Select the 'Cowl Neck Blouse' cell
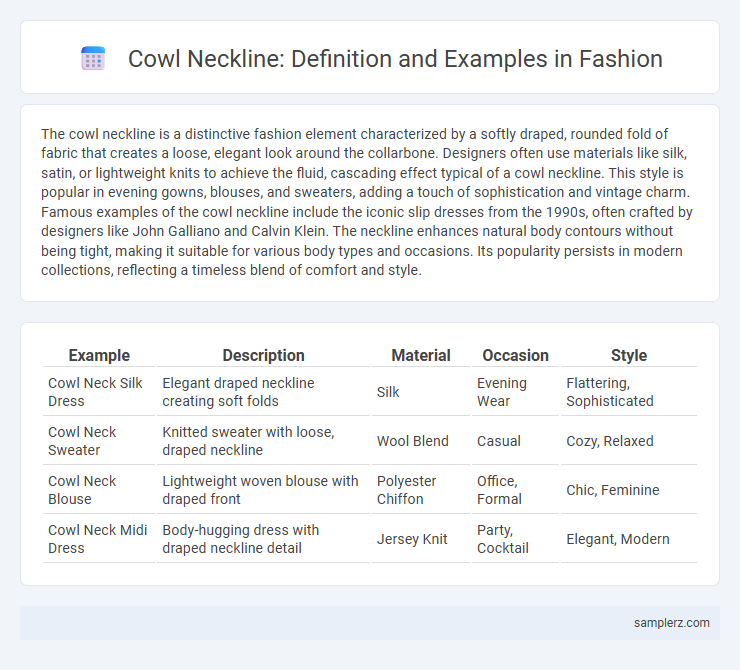740x670 pixels. click(x=99, y=490)
